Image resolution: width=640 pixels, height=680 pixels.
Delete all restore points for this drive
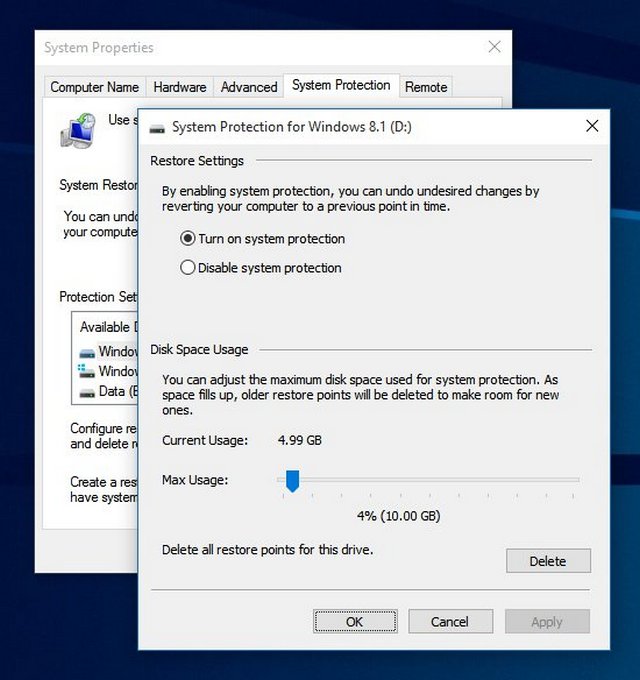tap(548, 561)
